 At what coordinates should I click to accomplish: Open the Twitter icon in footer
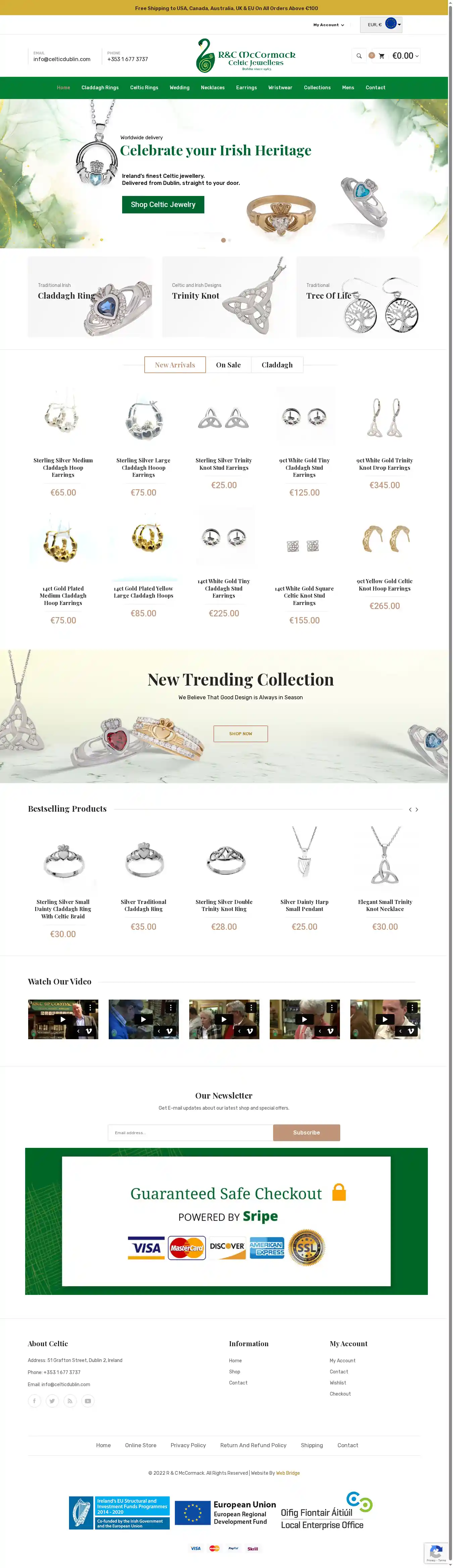tap(52, 1401)
